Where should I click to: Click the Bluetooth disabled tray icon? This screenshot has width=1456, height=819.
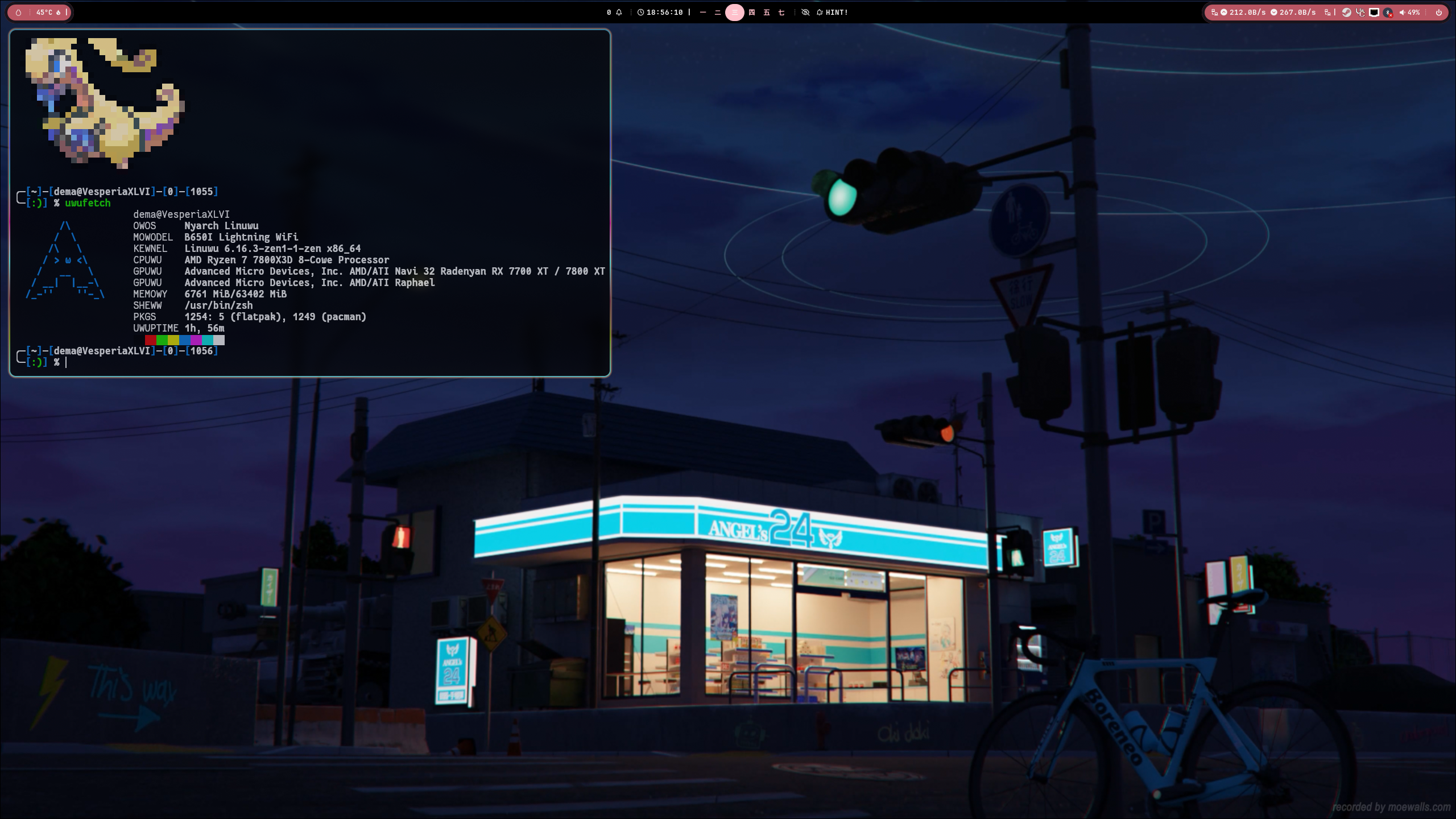click(x=1388, y=13)
